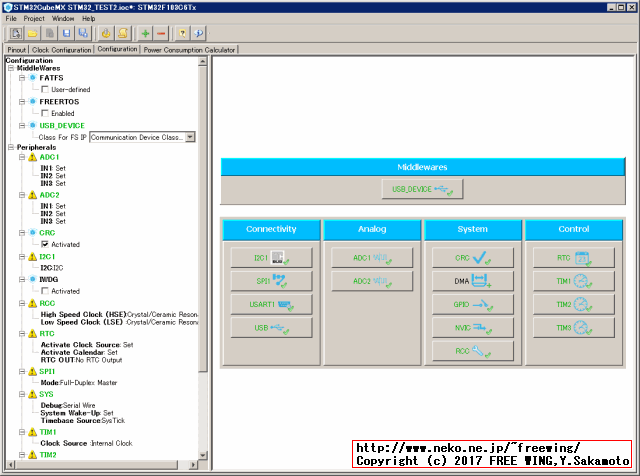The image size is (640, 476).
Task: Click the Save floppy disk icon
Action: point(67,33)
